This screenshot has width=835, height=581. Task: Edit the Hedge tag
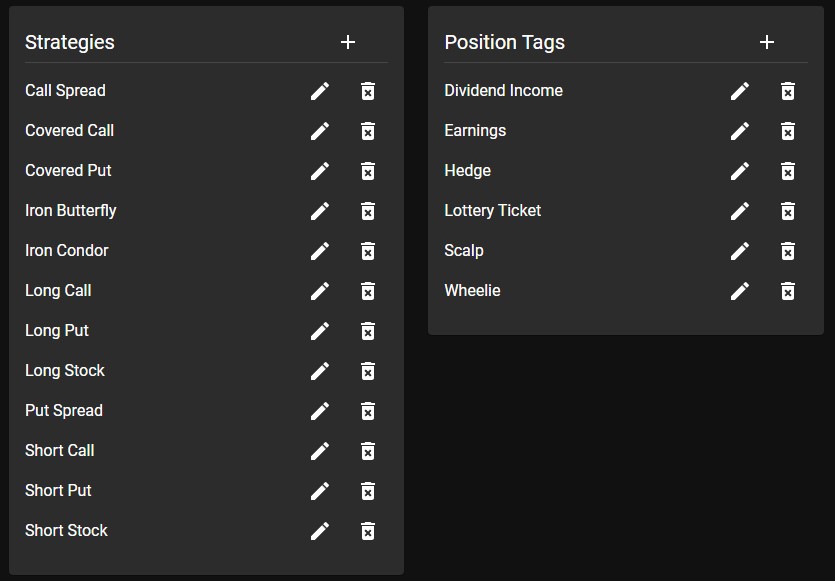(740, 171)
